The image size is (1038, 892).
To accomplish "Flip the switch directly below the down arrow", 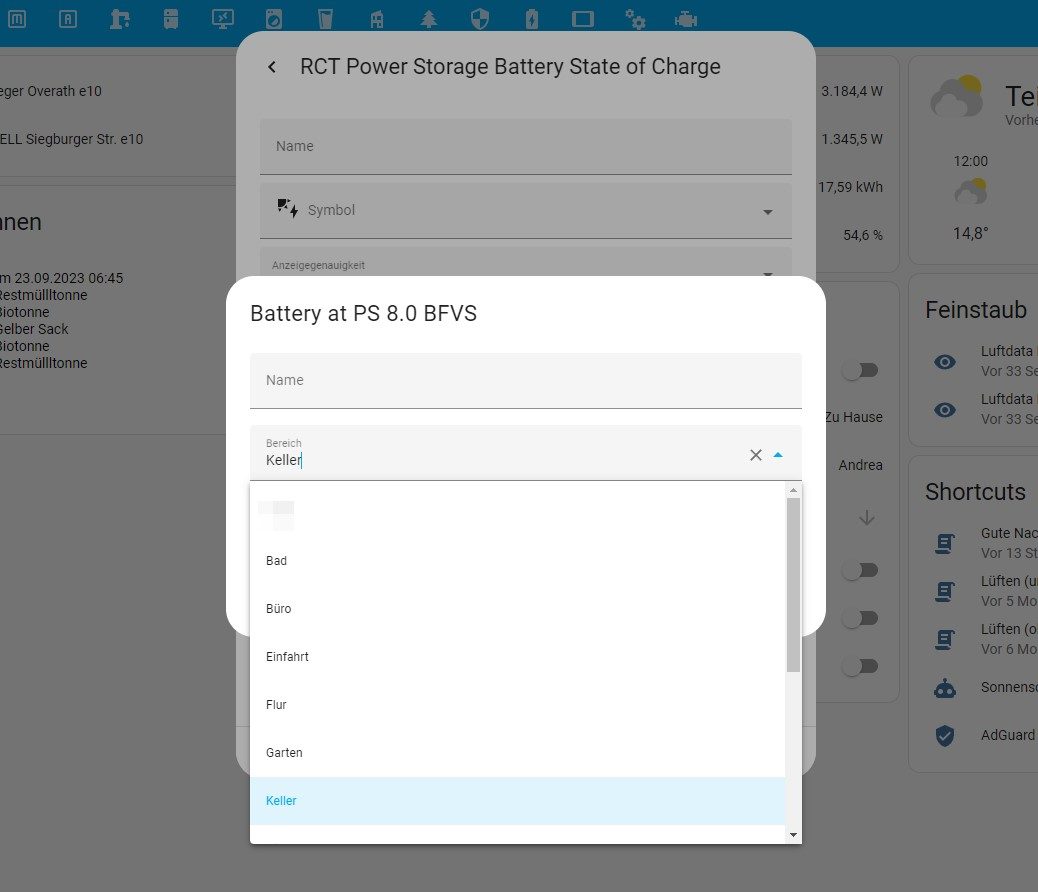I will pos(861,570).
